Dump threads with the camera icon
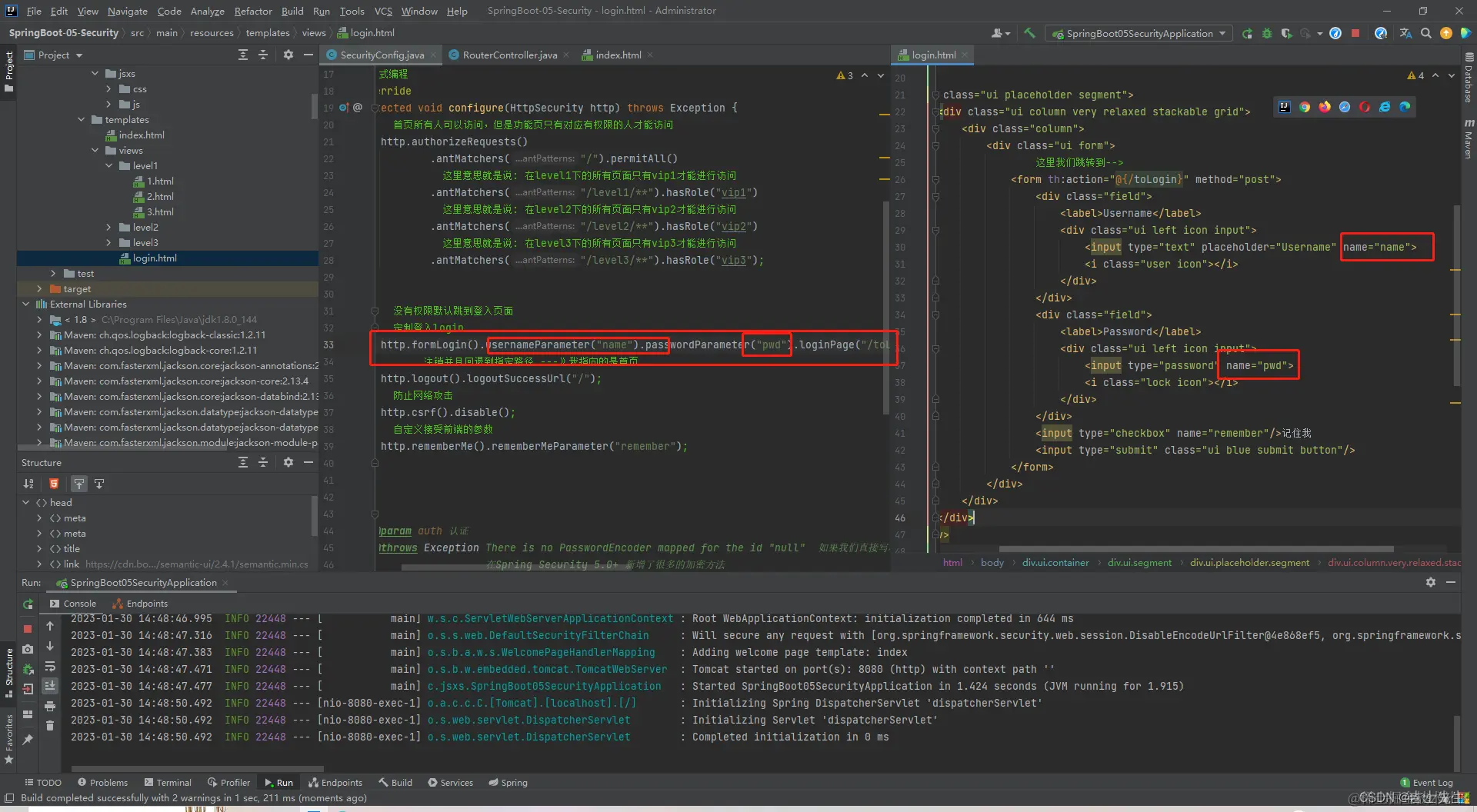 pos(28,649)
